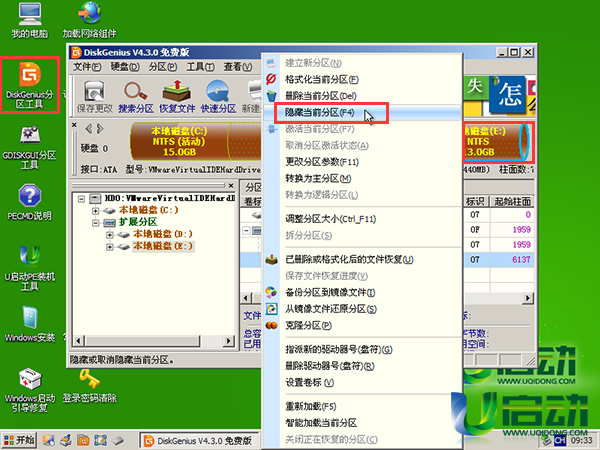Select Local Disk (D:) in tree
This screenshot has height=450, width=600.
coord(163,234)
